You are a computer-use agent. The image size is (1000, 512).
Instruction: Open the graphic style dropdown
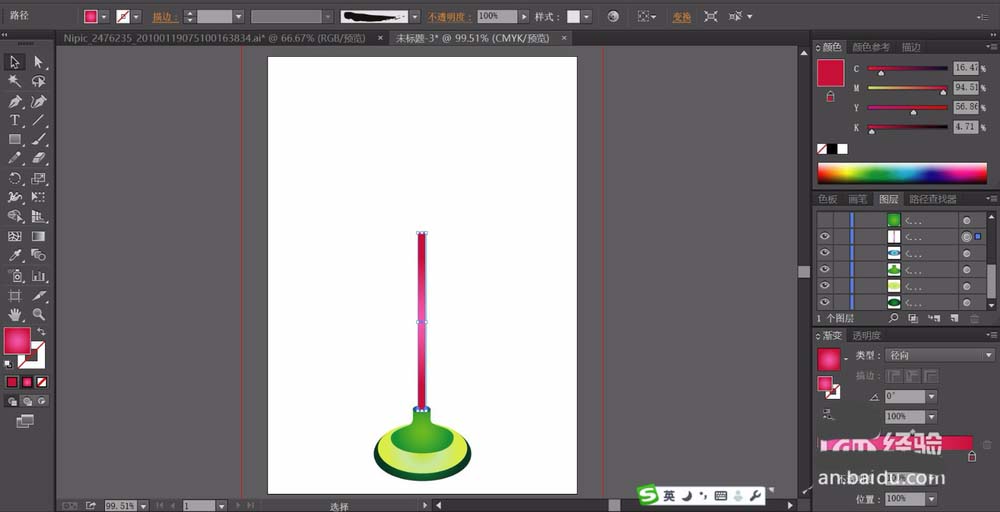click(x=587, y=17)
